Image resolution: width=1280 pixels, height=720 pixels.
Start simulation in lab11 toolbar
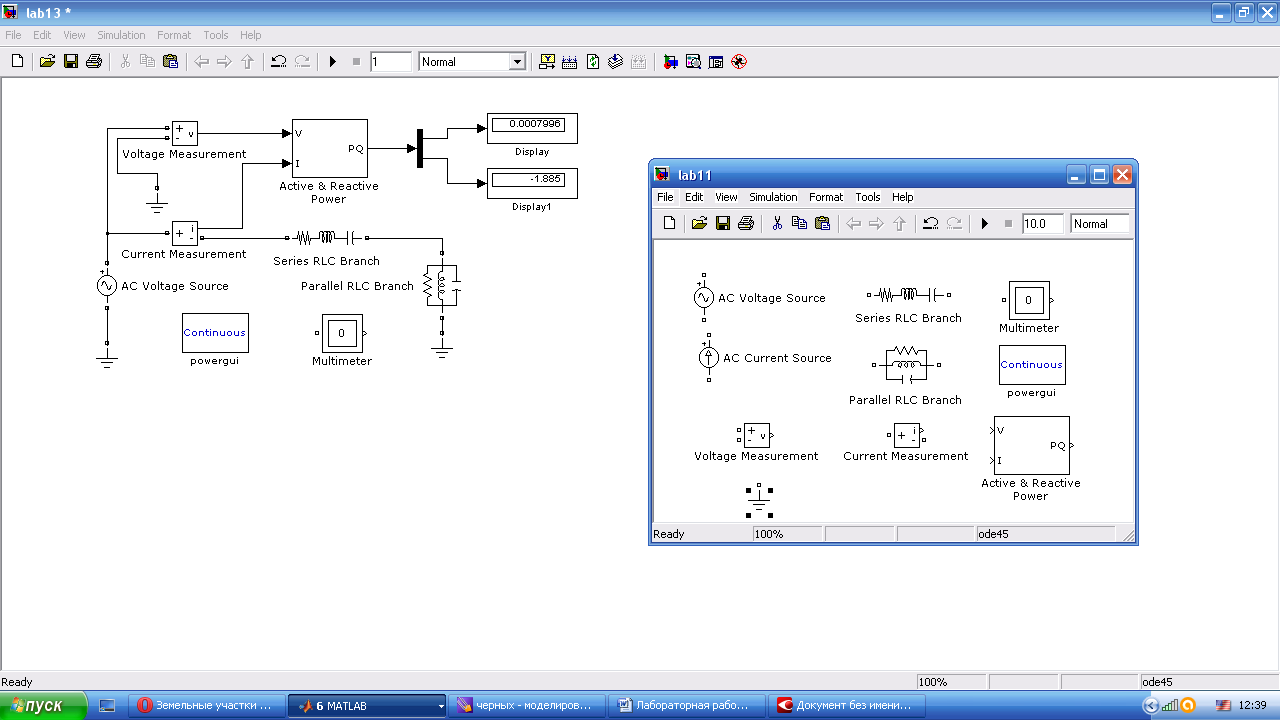click(985, 223)
